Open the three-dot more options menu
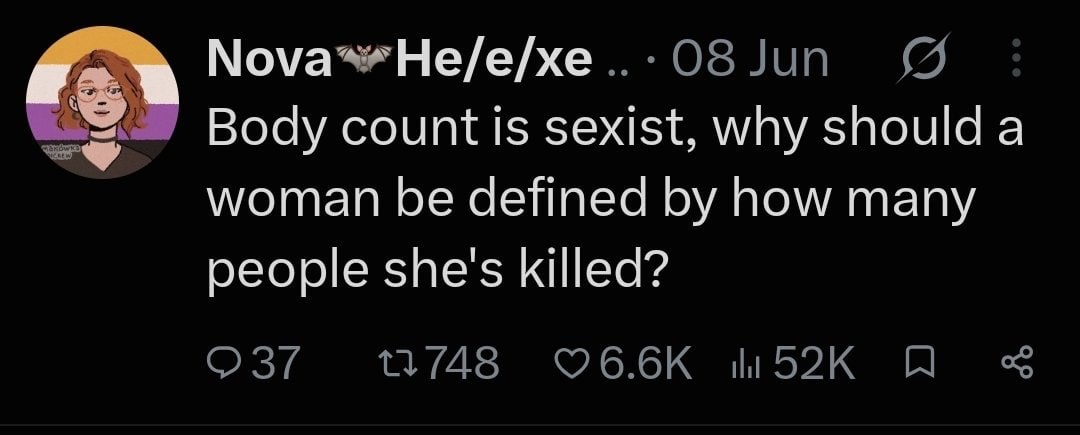The height and width of the screenshot is (435, 1080). (x=1017, y=58)
